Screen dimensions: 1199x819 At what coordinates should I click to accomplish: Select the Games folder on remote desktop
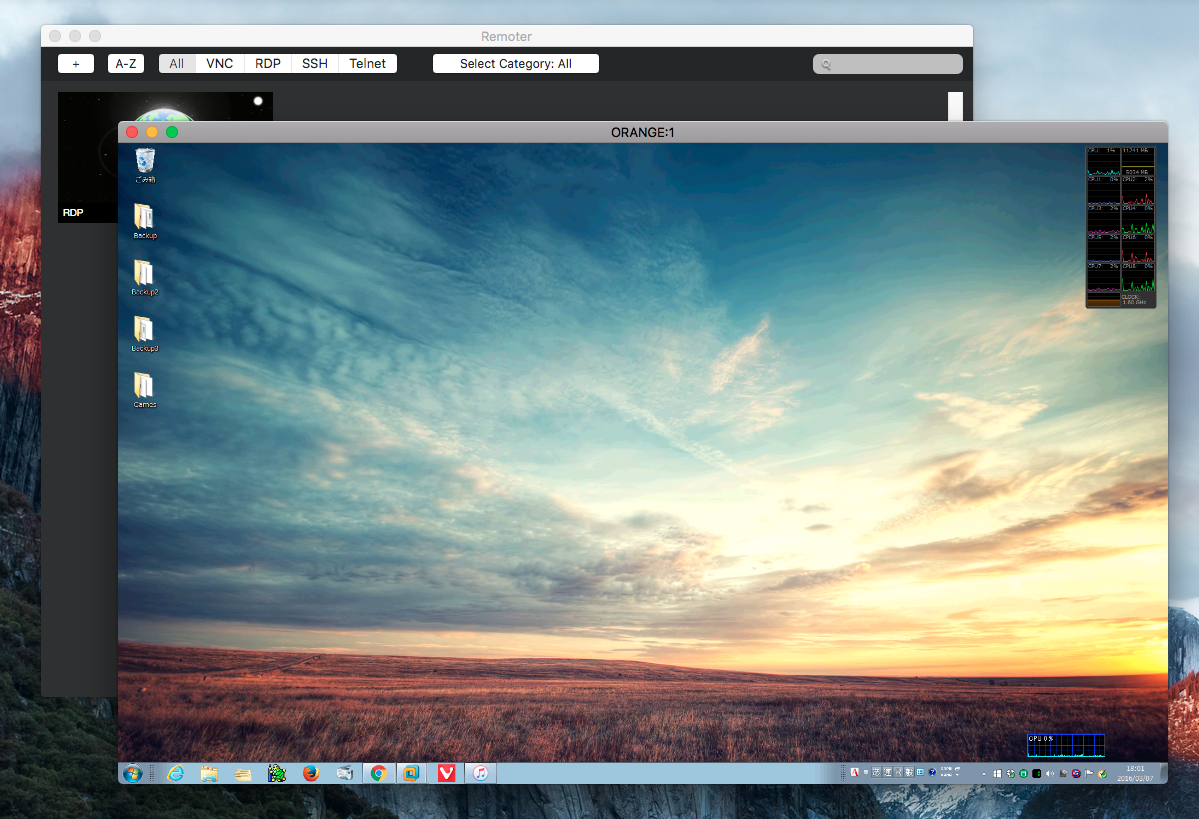click(145, 391)
